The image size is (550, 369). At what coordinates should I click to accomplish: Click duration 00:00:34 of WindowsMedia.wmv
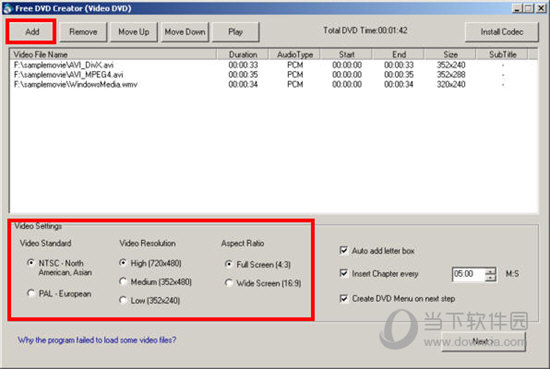243,84
